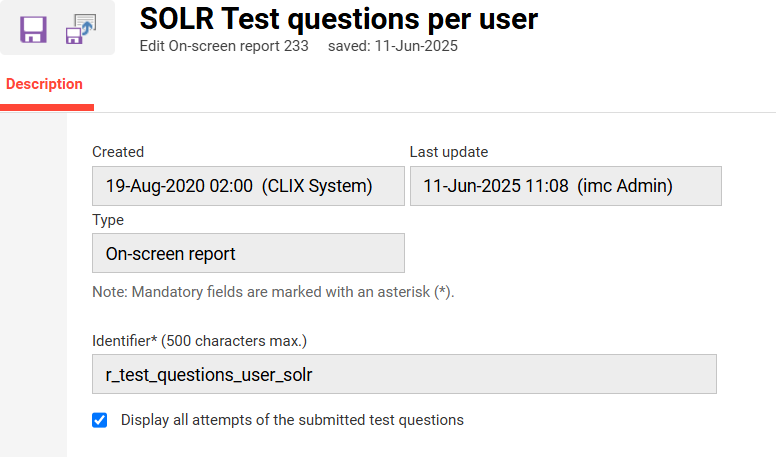This screenshot has height=457, width=776.
Task: Click the Last update date field
Action: click(x=565, y=186)
